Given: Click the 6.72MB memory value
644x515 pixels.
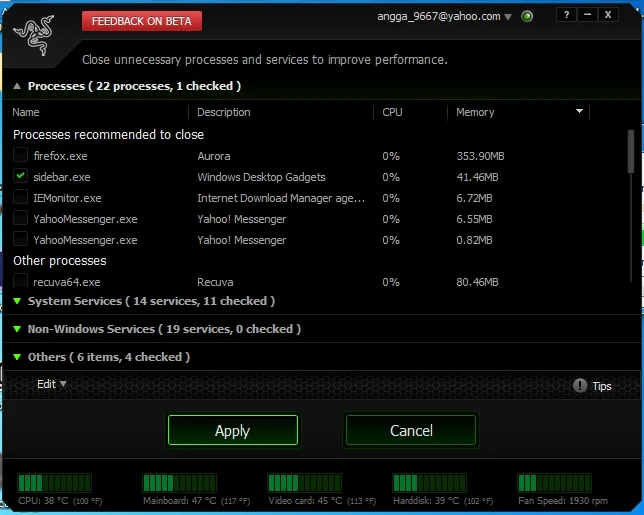Looking at the screenshot, I should point(474,198).
